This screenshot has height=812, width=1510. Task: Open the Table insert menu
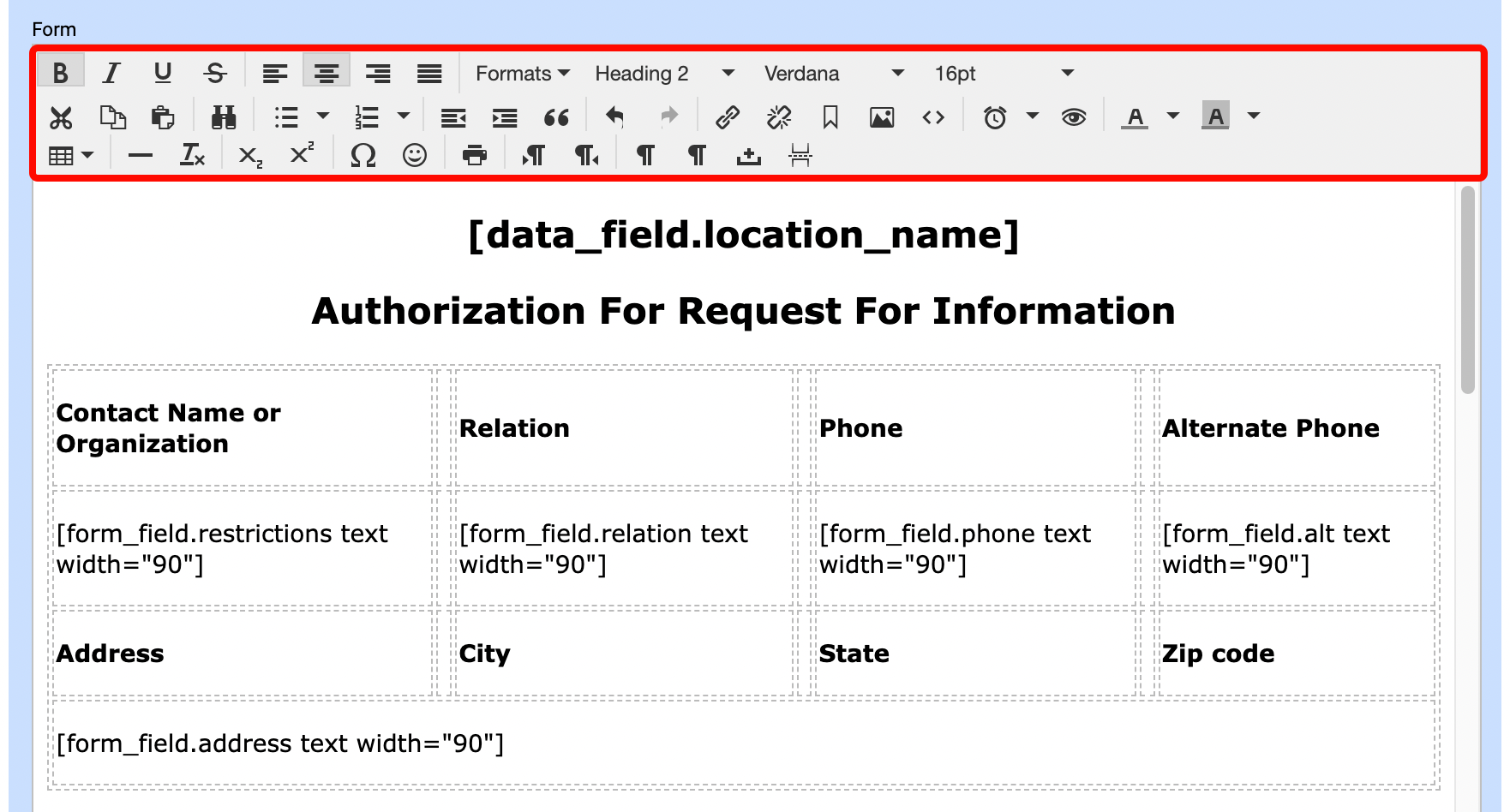(71, 156)
